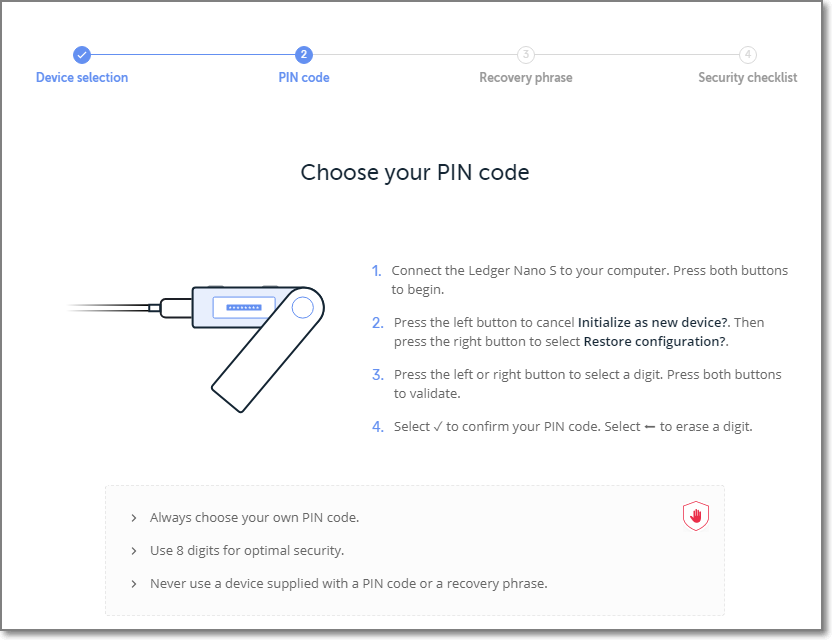Screen dimensions: 832x640
Task: Click the step 2 PIN code circle
Action: [x=304, y=55]
